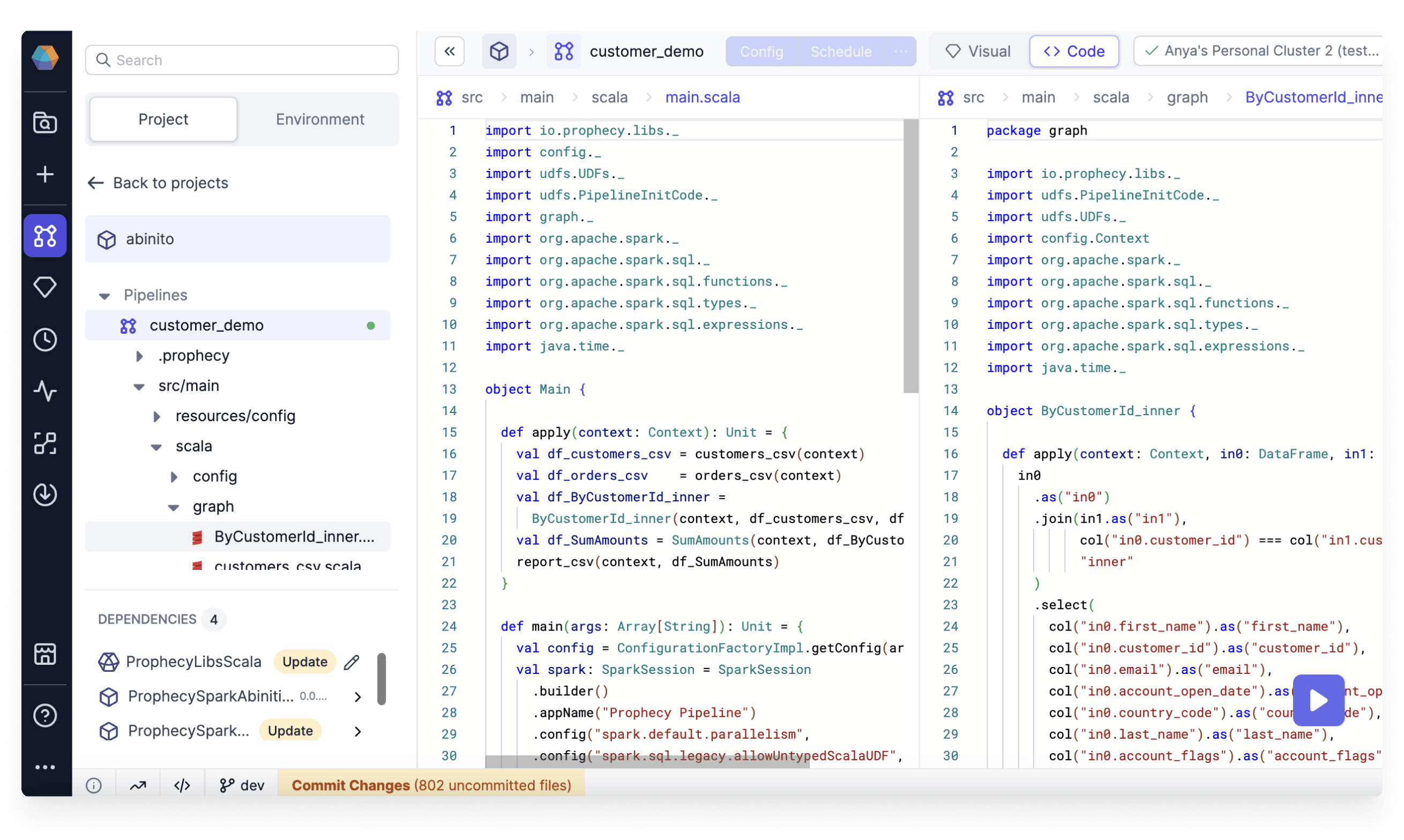Edit ProphecyLibsScala with pencil icon
The image size is (1404, 840).
352,662
